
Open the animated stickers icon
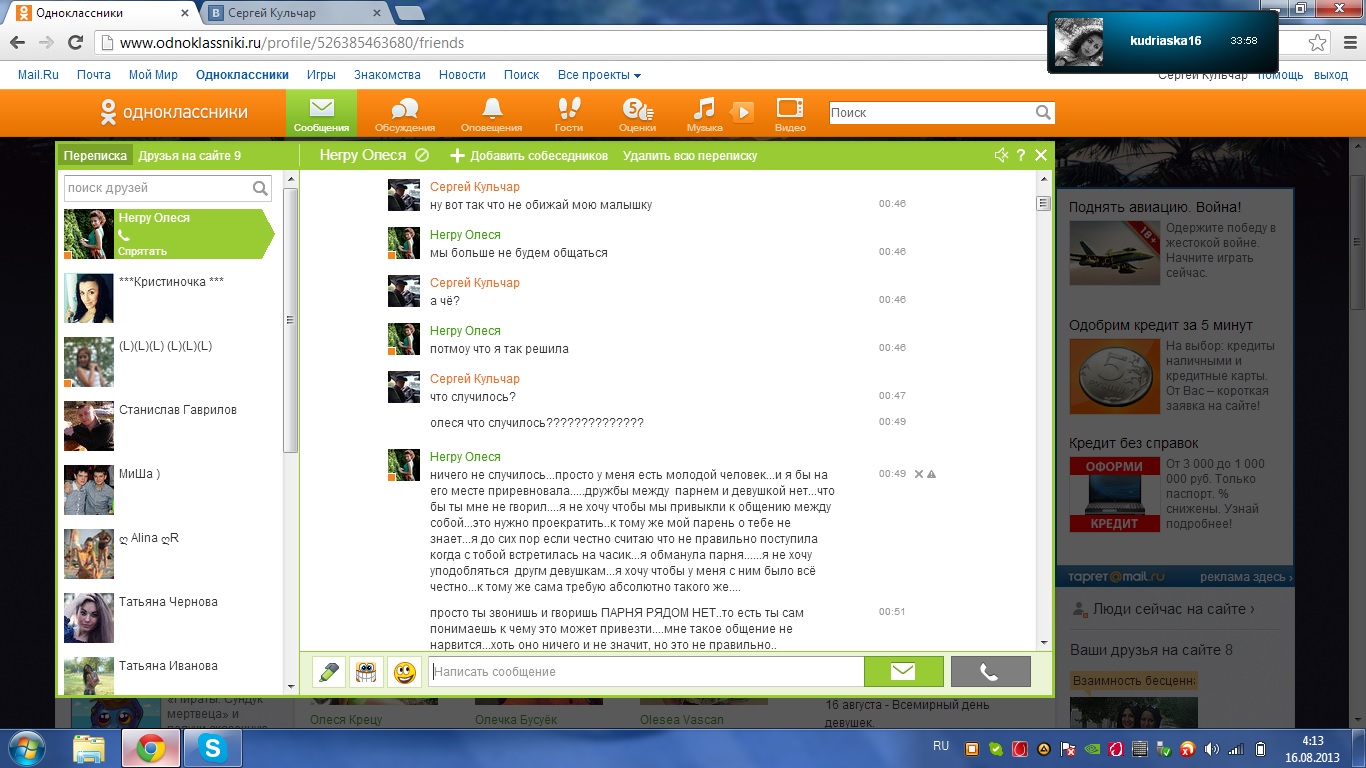coord(367,672)
